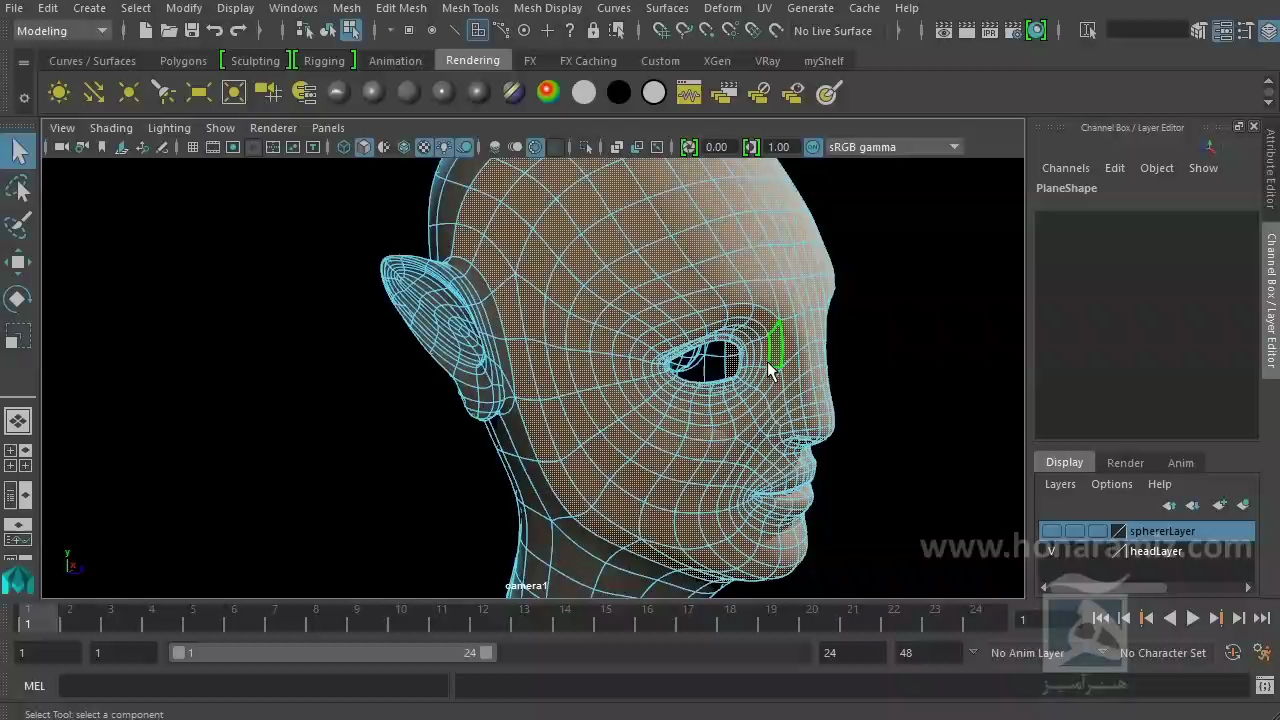Image resolution: width=1280 pixels, height=720 pixels.
Task: Open the shelf options gear menu
Action: (24, 98)
